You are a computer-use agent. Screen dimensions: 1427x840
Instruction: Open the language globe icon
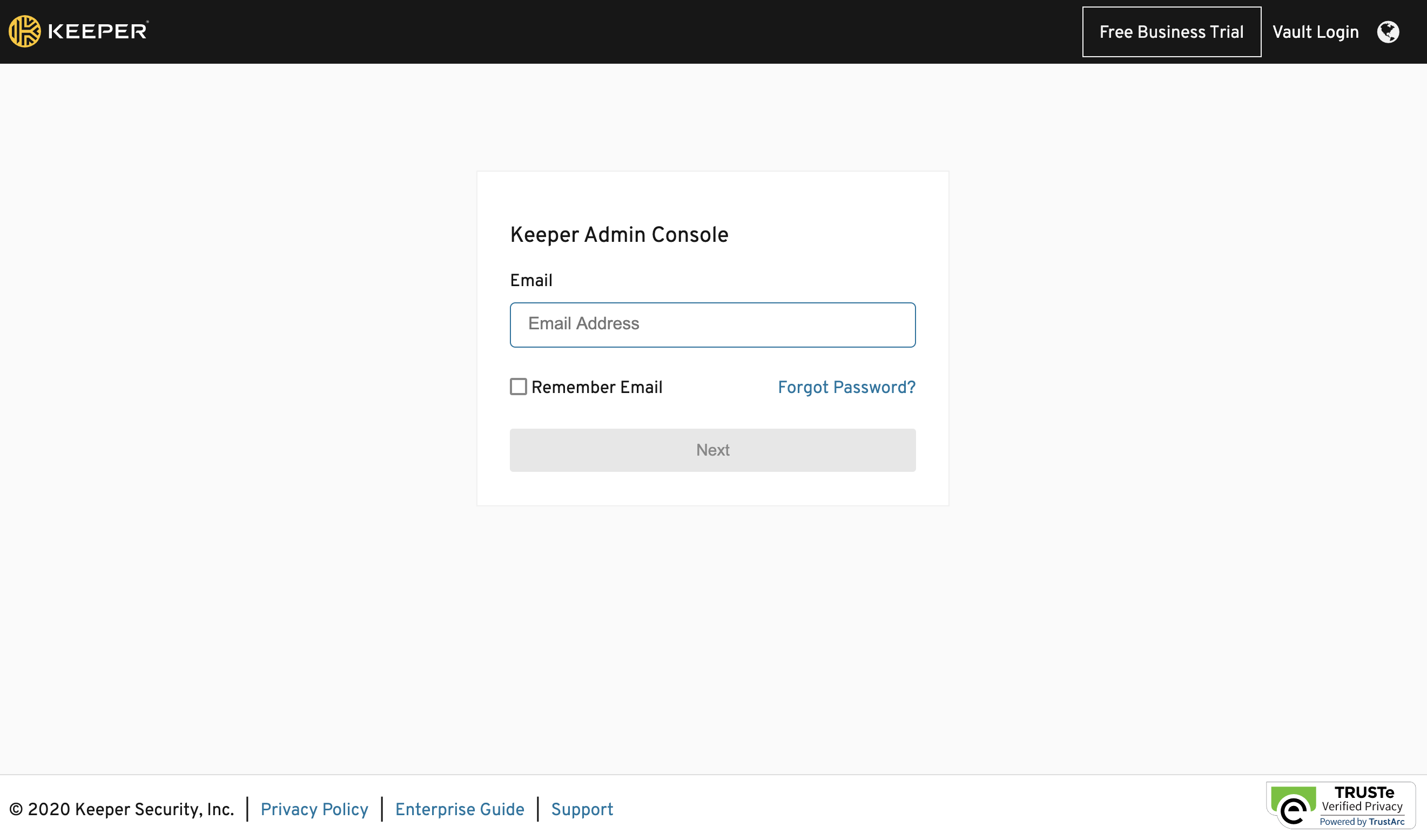coord(1388,32)
